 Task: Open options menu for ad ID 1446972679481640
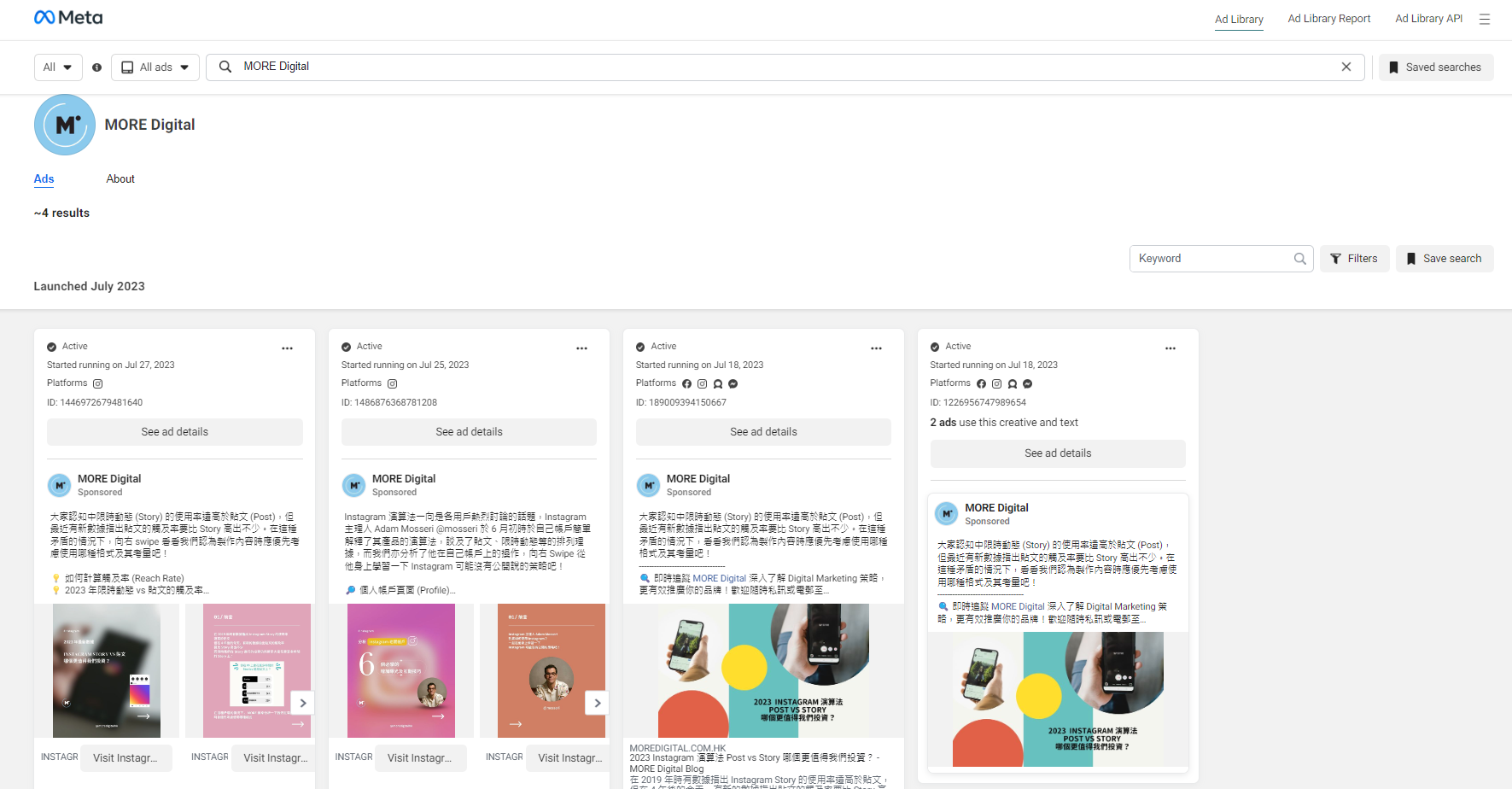point(288,348)
